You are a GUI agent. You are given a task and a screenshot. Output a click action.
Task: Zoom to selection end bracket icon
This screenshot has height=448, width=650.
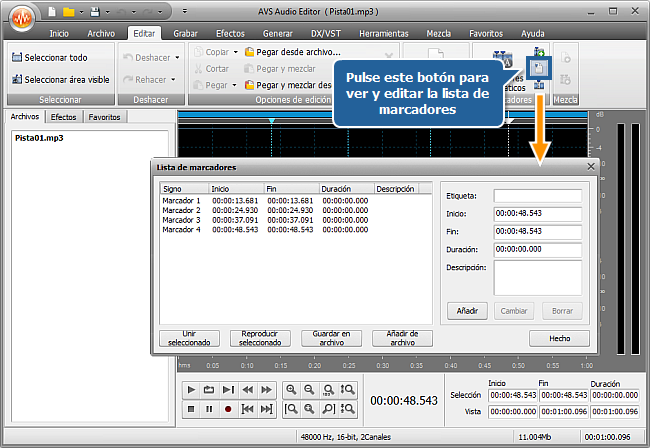[x=328, y=409]
